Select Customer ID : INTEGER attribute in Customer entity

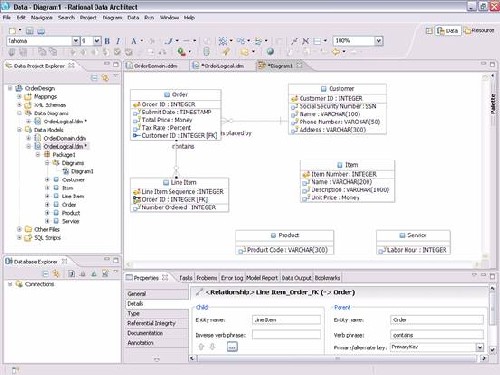pyautogui.click(x=331, y=98)
